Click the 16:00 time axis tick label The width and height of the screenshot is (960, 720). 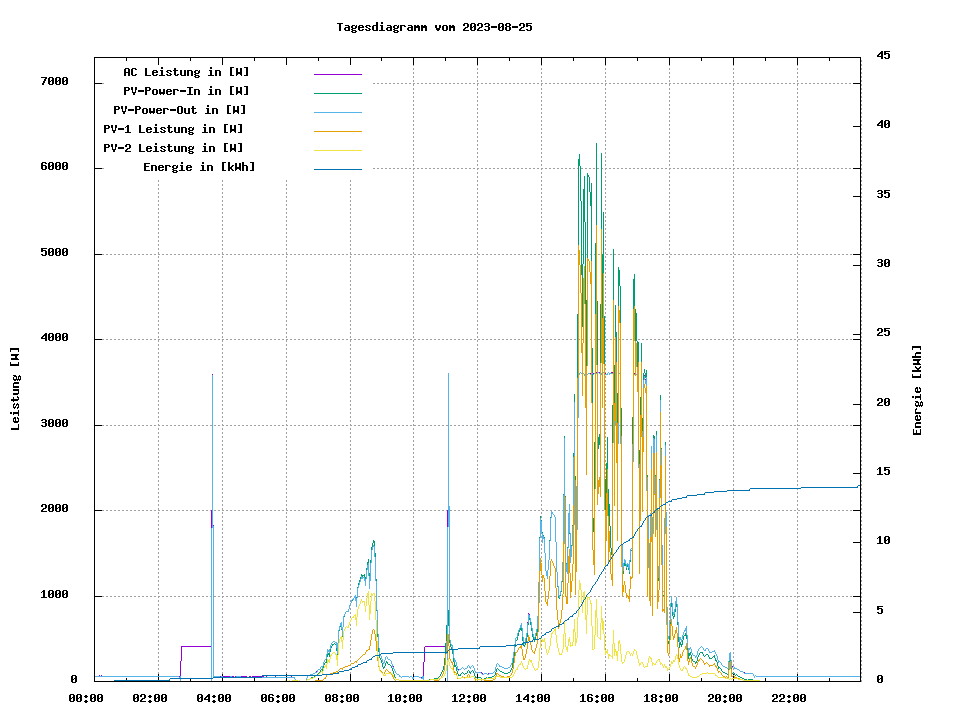pyautogui.click(x=597, y=698)
